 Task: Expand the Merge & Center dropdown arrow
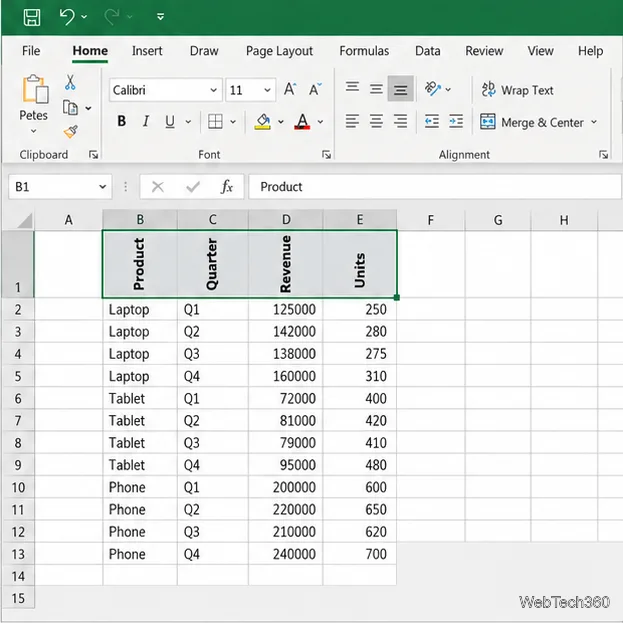click(594, 122)
